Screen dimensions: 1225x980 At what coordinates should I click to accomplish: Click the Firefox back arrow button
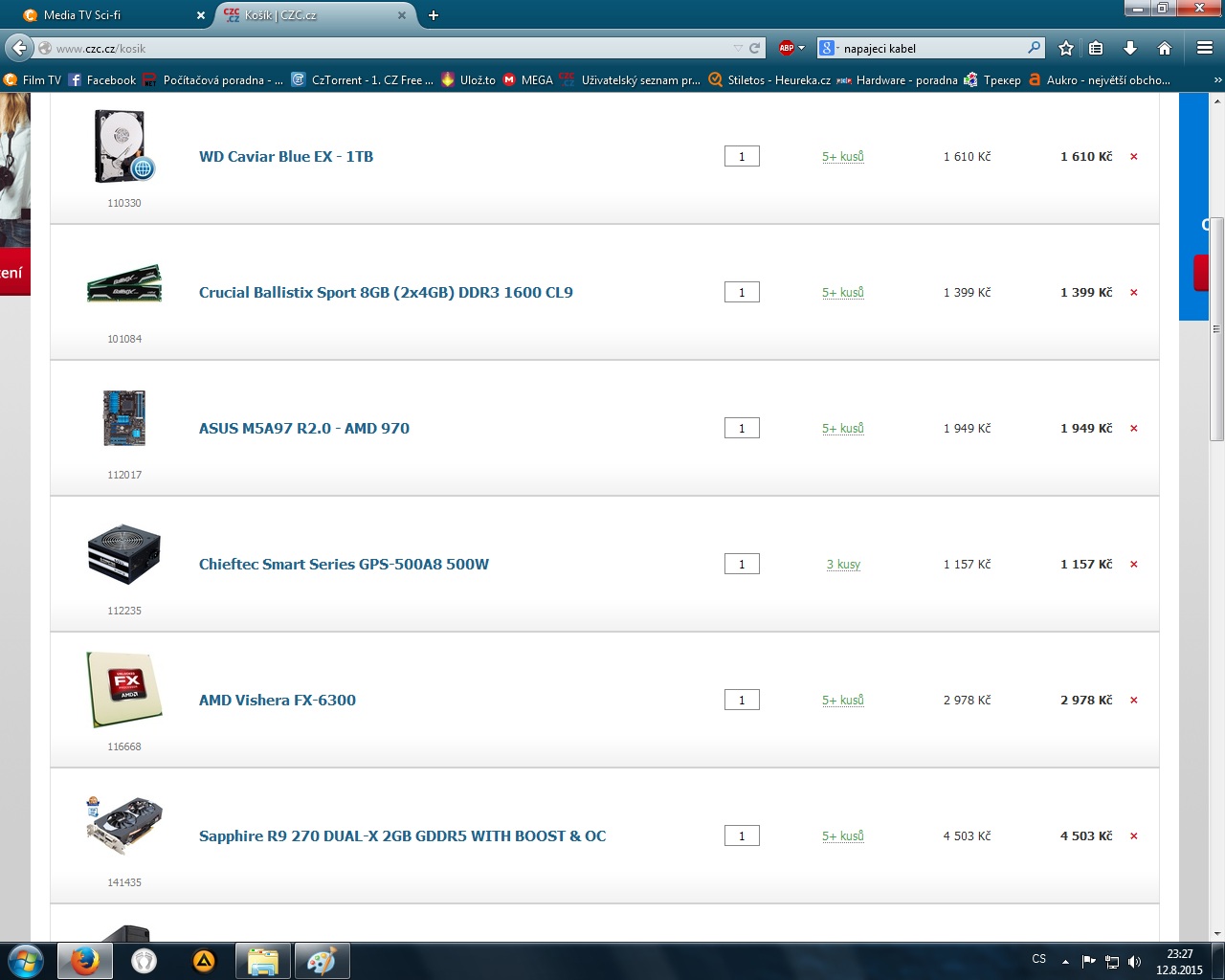tap(19, 48)
